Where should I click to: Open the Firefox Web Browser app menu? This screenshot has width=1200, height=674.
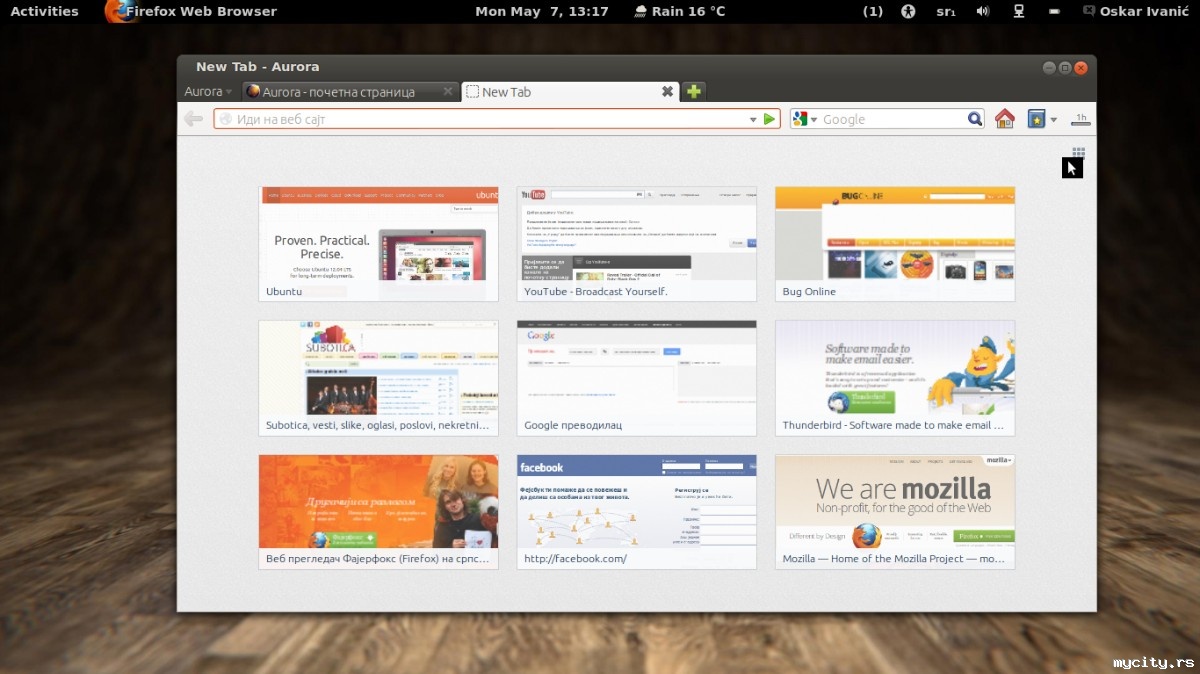pos(191,11)
